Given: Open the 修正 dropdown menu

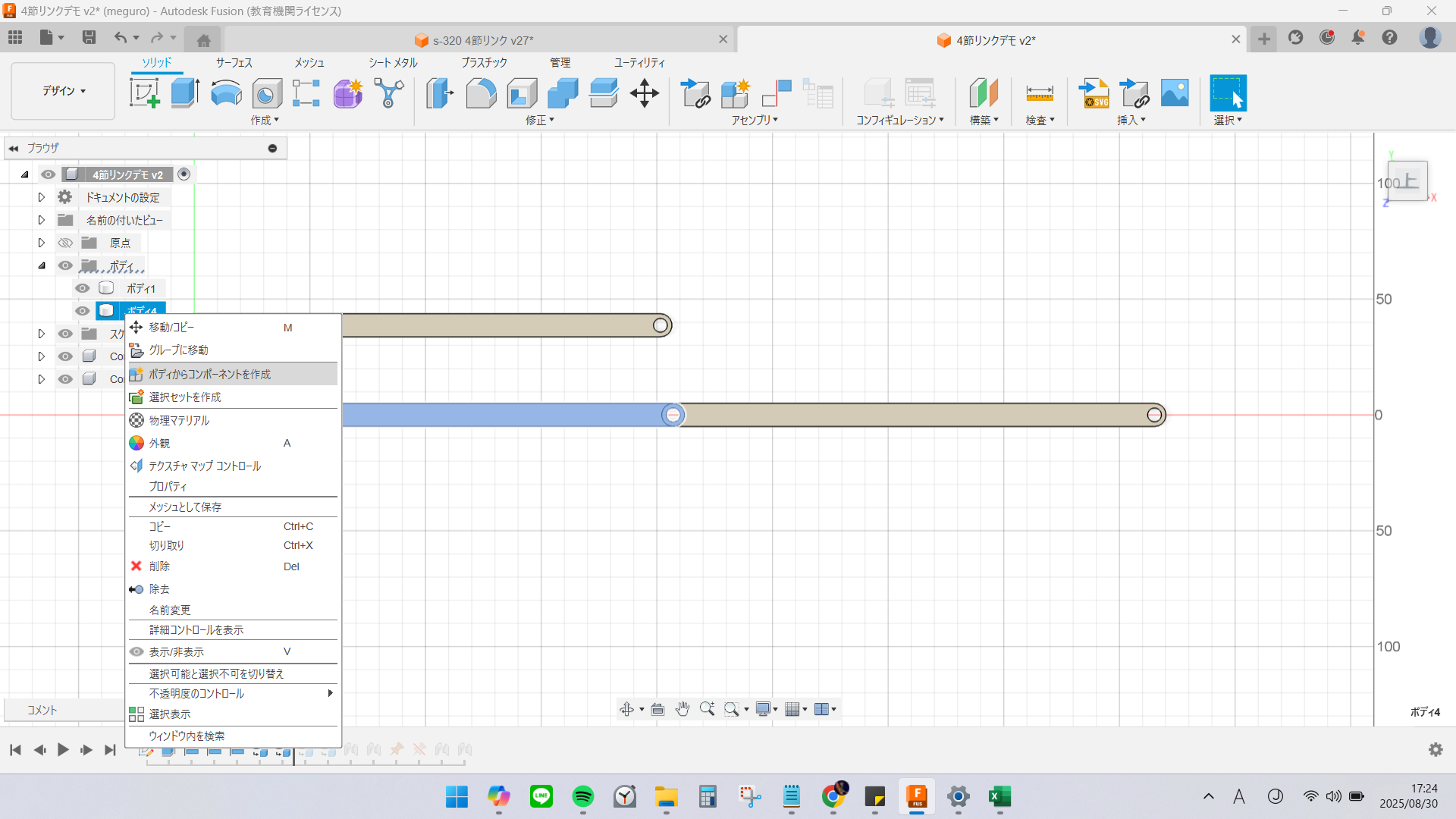Looking at the screenshot, I should pyautogui.click(x=540, y=121).
